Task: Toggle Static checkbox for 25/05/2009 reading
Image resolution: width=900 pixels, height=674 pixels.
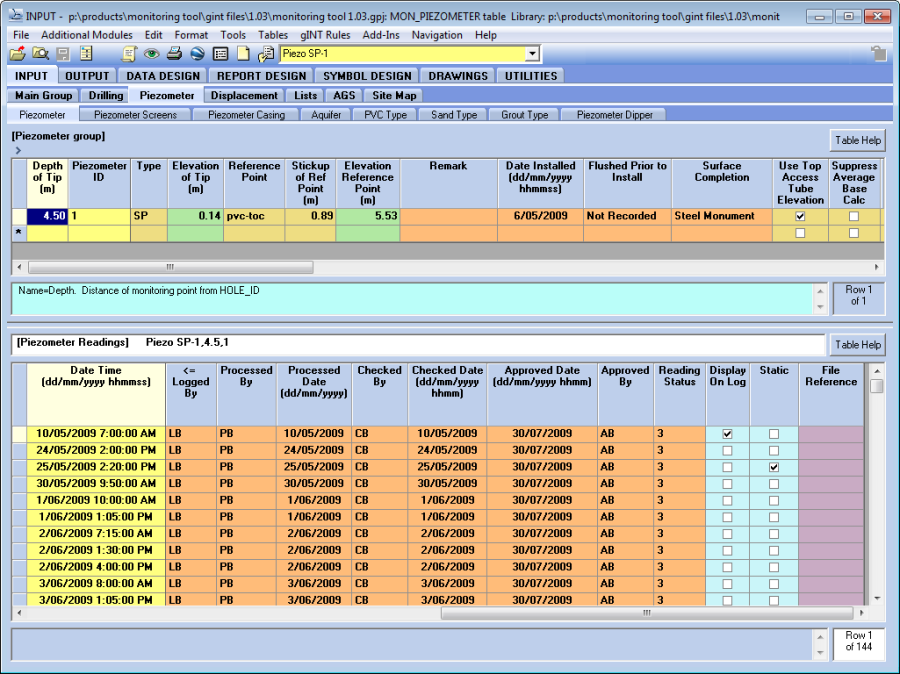Action: point(773,467)
